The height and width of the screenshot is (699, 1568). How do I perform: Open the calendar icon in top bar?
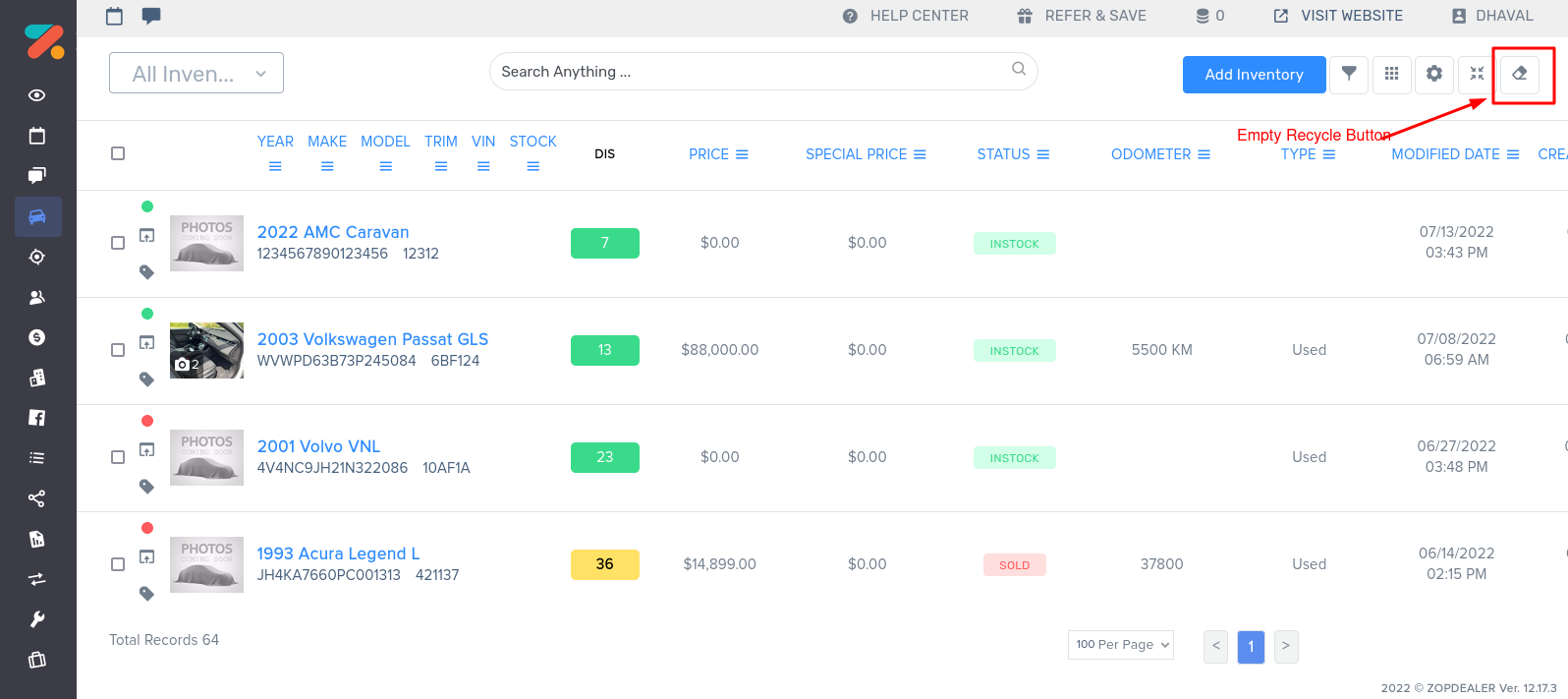[x=115, y=16]
